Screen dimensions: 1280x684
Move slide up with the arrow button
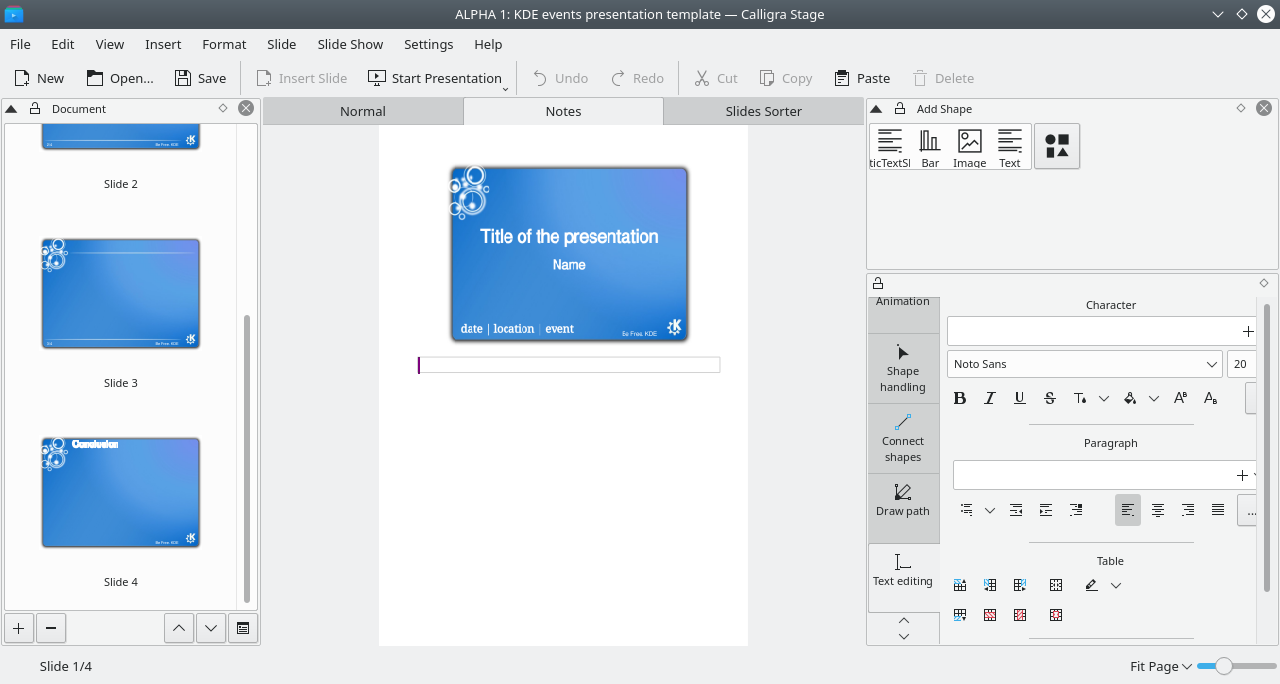pyautogui.click(x=179, y=628)
